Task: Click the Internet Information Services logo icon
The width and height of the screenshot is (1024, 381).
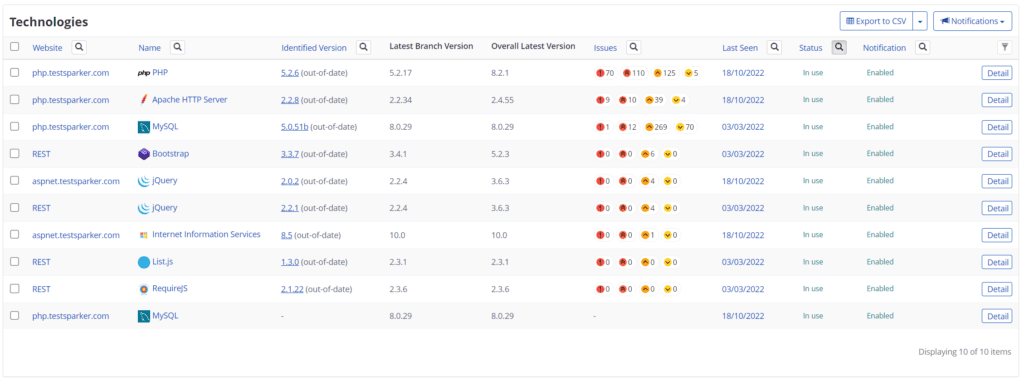Action: click(144, 235)
